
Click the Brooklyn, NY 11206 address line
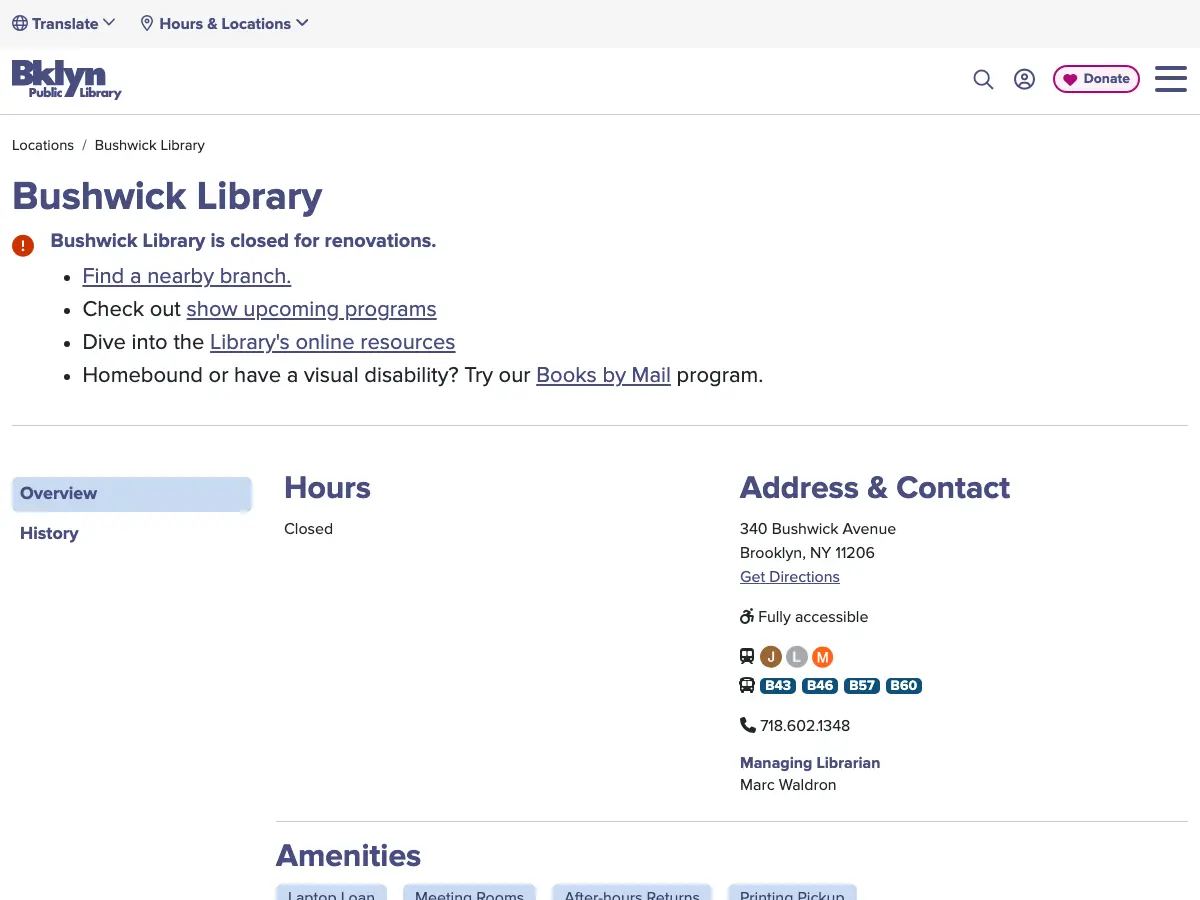[x=808, y=553]
